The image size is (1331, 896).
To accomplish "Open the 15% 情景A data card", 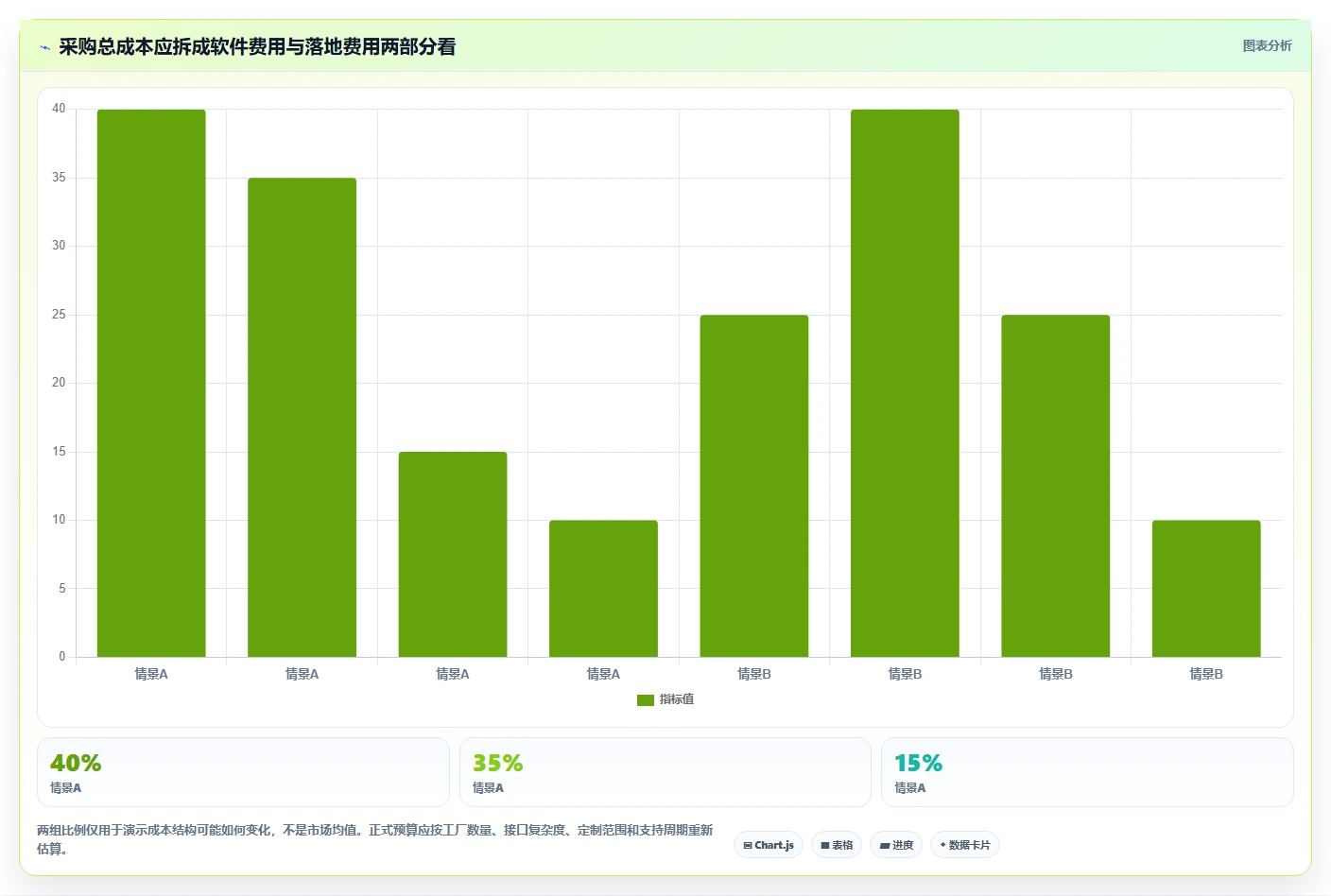I will click(x=1087, y=772).
